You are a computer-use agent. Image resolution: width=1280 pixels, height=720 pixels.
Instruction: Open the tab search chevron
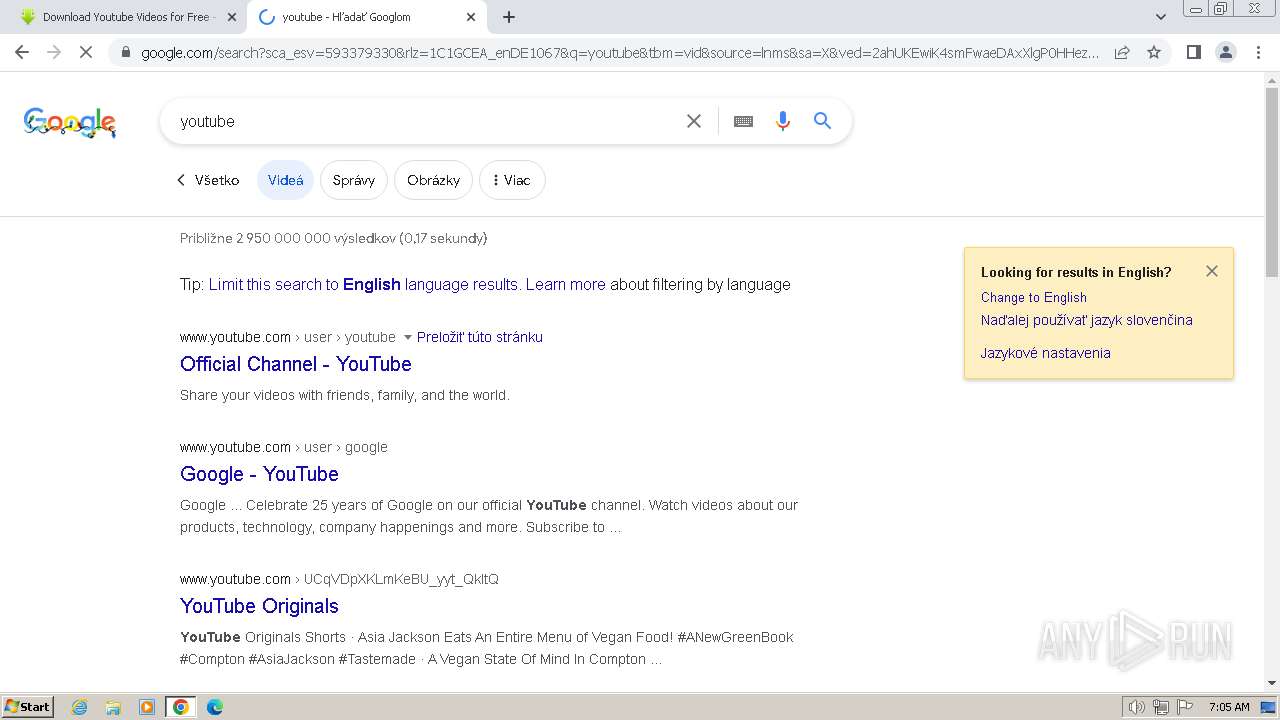[1161, 17]
